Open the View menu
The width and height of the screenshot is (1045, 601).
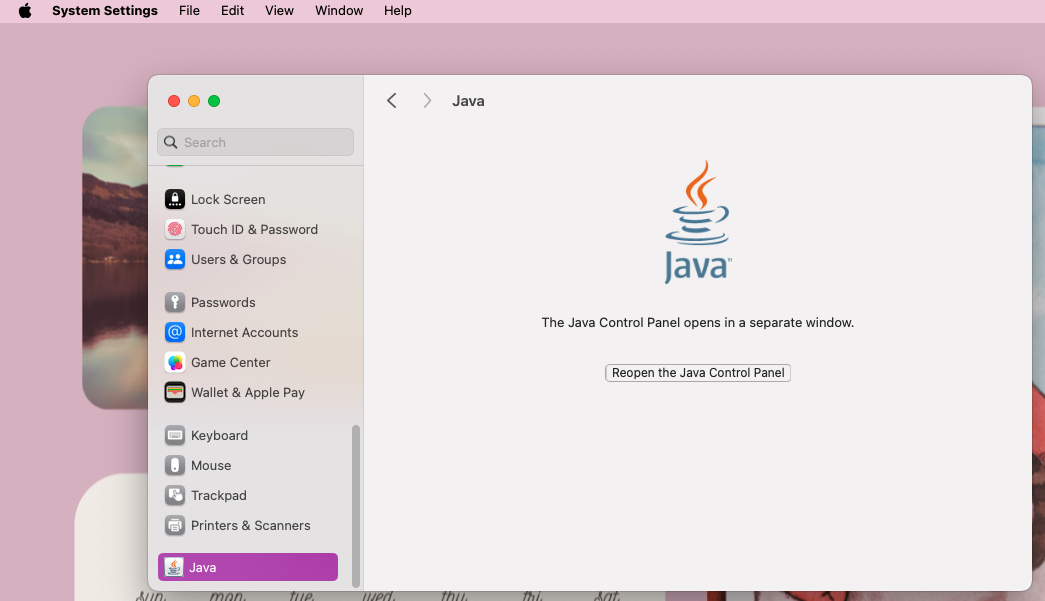[x=279, y=11]
